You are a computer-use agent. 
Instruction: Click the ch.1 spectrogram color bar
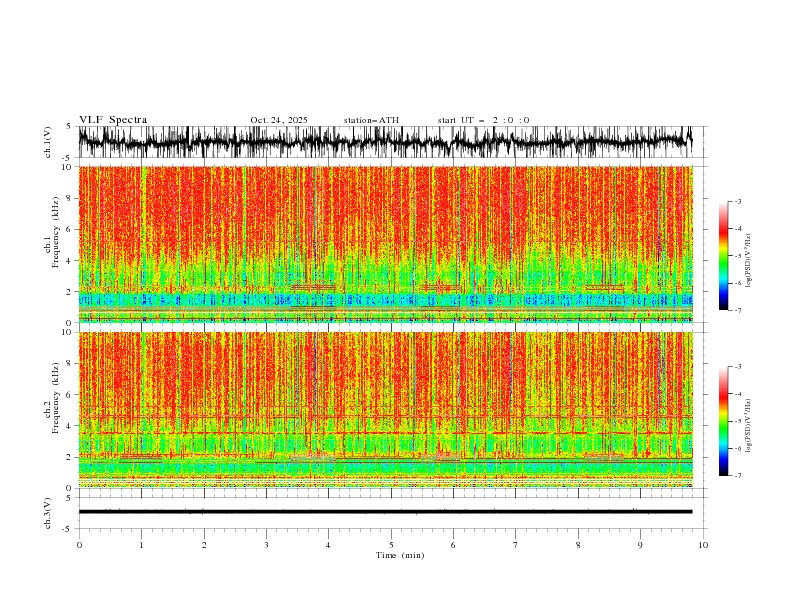(723, 256)
